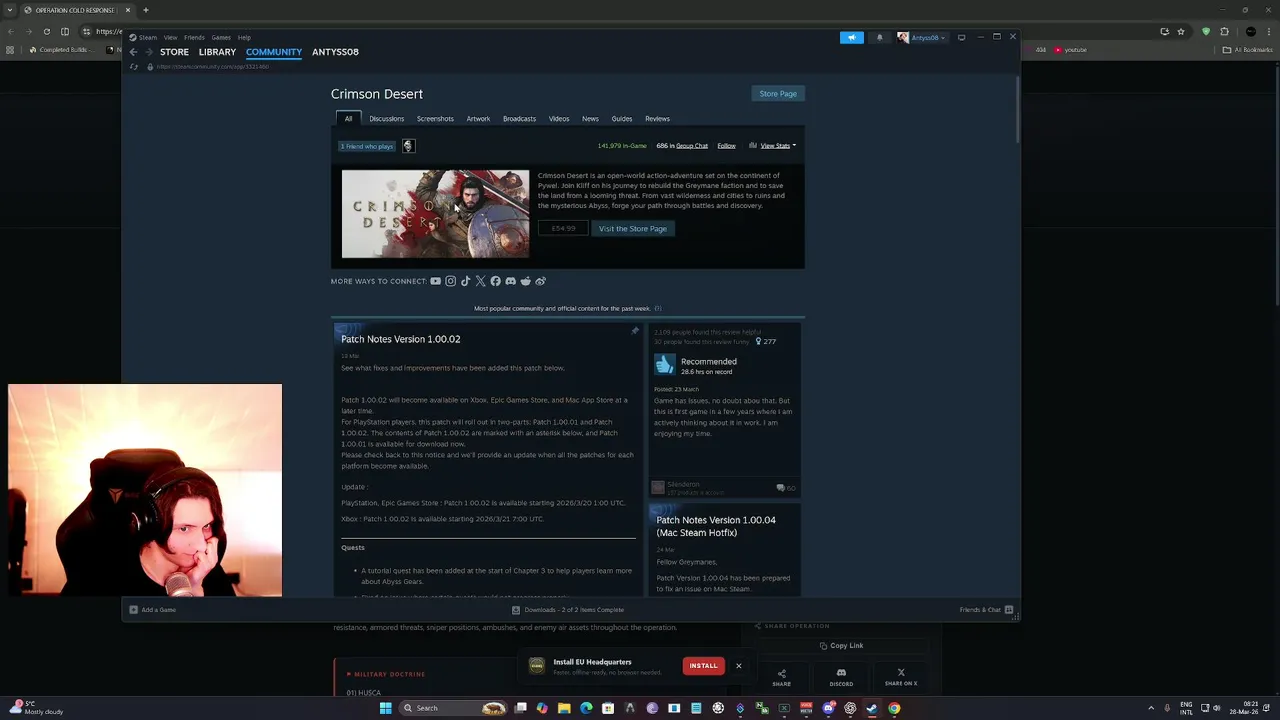Switch to the Screenshots tab
The height and width of the screenshot is (720, 1280).
click(435, 119)
